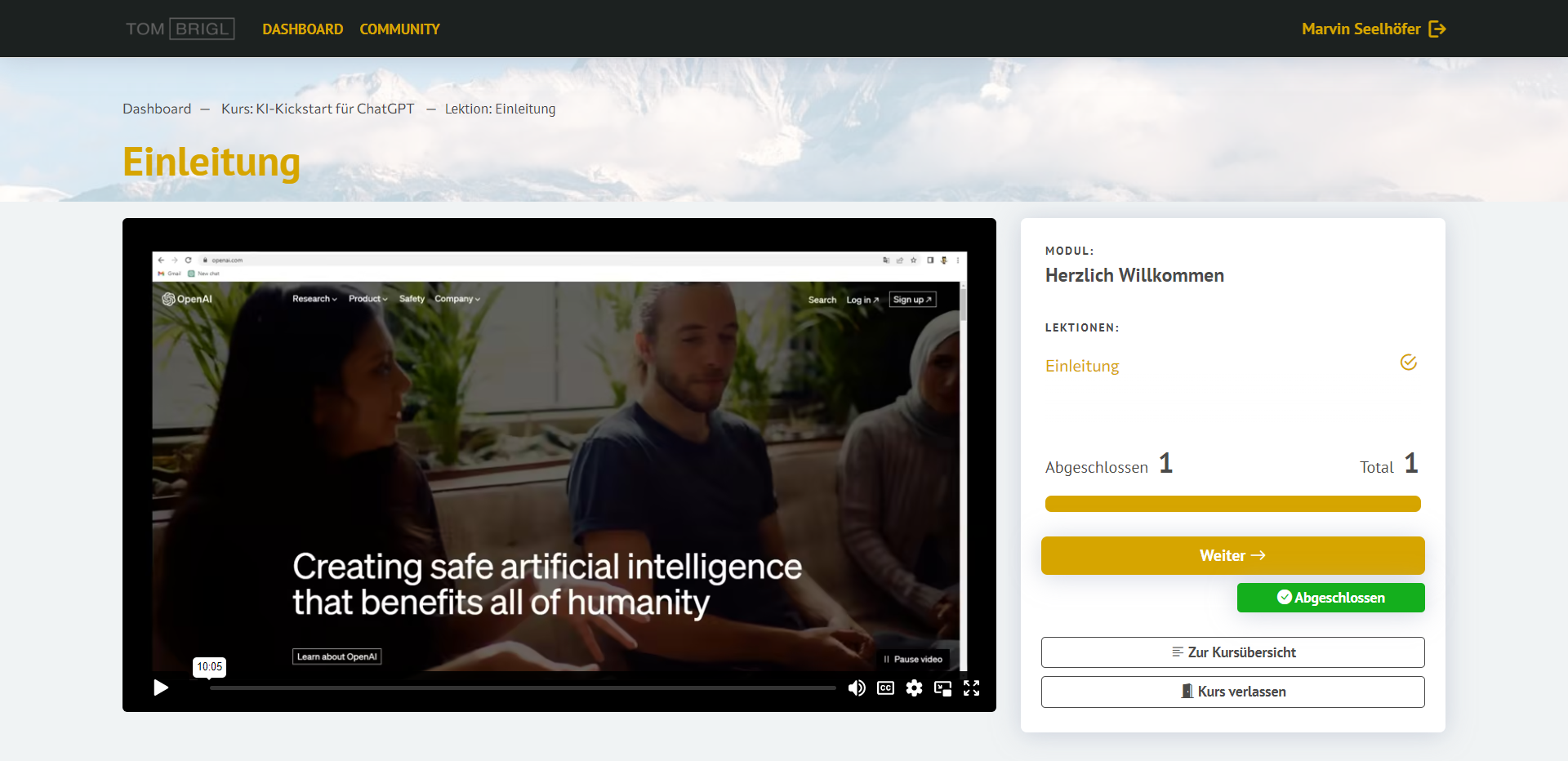Click the Weiter button
The width and height of the screenshot is (1568, 761).
click(1233, 555)
